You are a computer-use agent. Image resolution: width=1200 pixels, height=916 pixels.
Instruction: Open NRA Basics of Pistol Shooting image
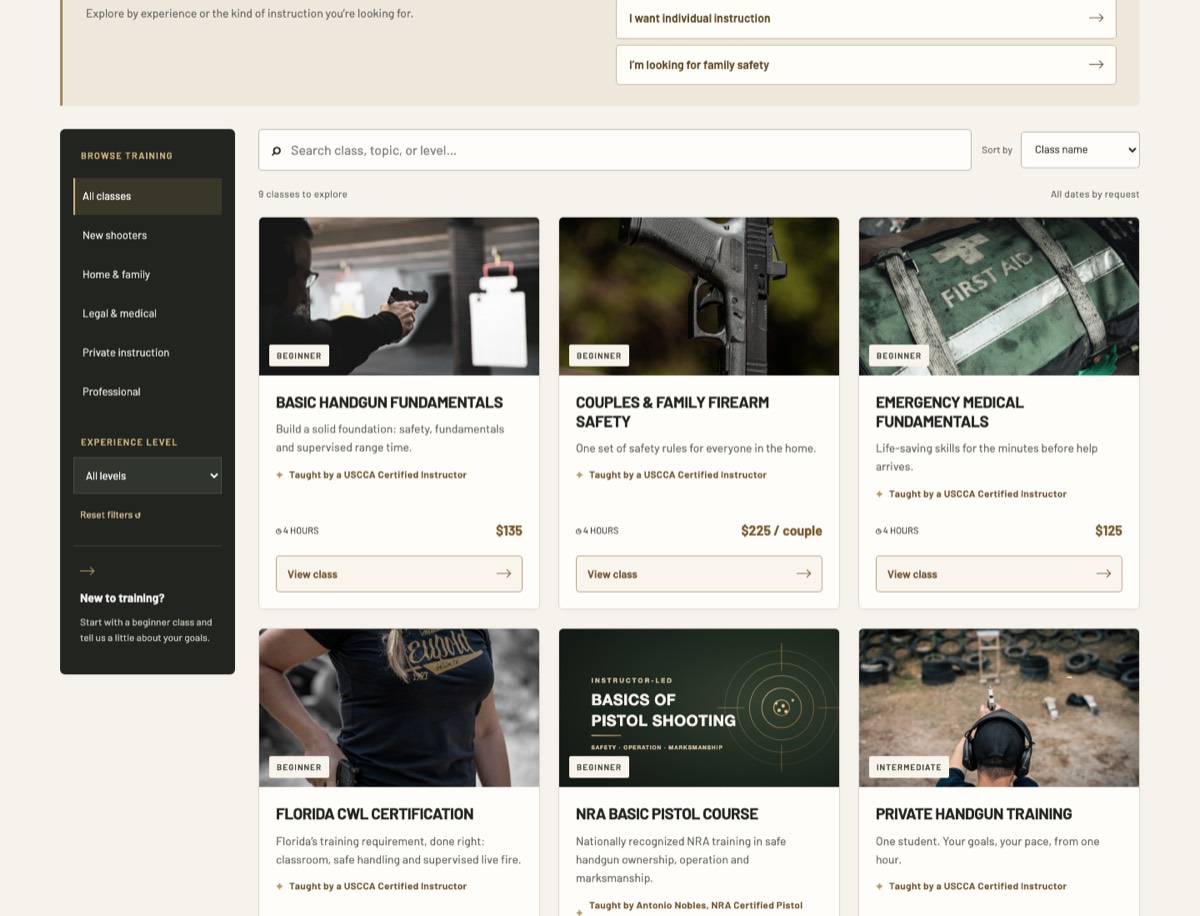pyautogui.click(x=699, y=708)
